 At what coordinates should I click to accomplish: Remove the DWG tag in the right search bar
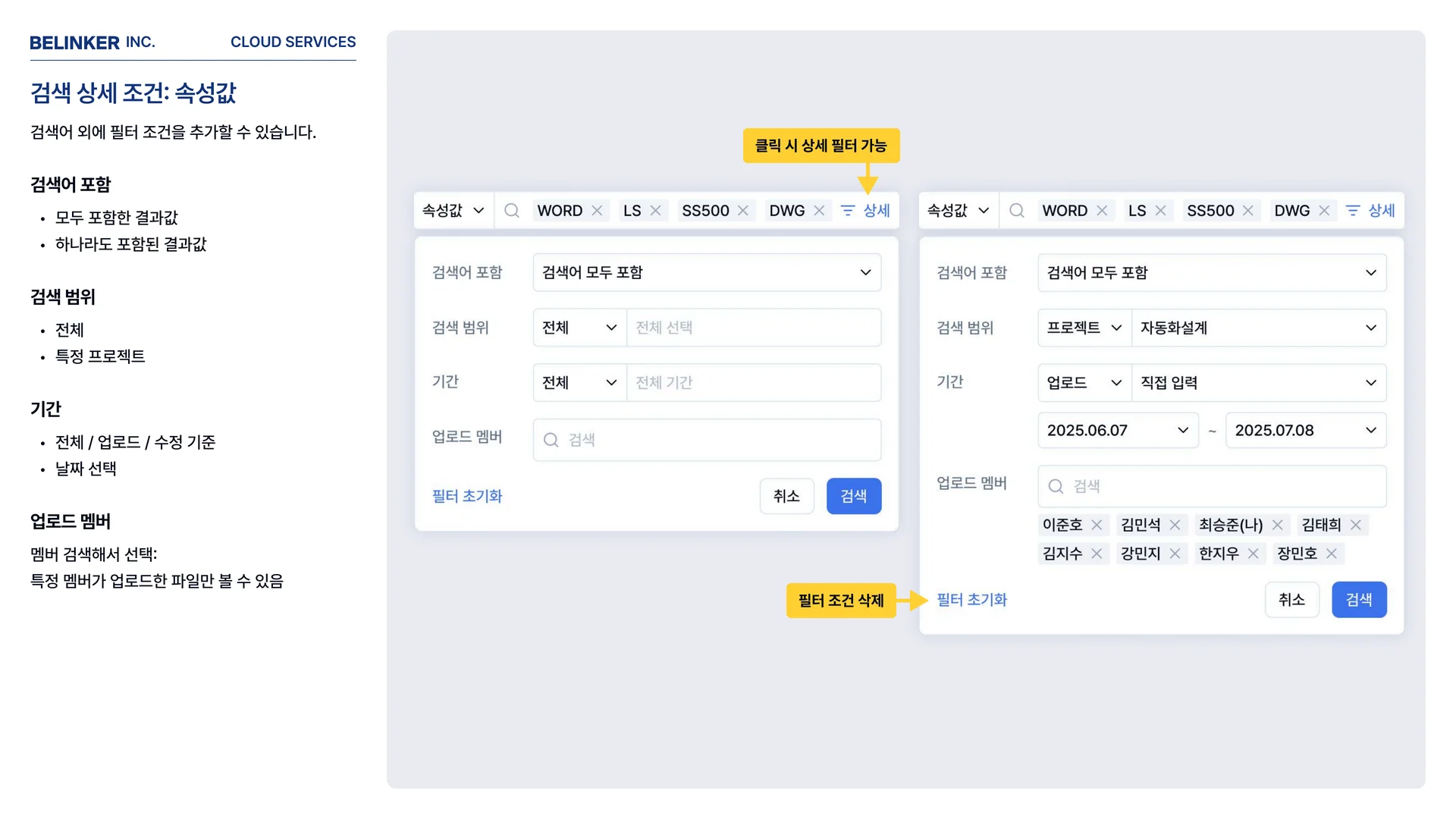point(1324,211)
